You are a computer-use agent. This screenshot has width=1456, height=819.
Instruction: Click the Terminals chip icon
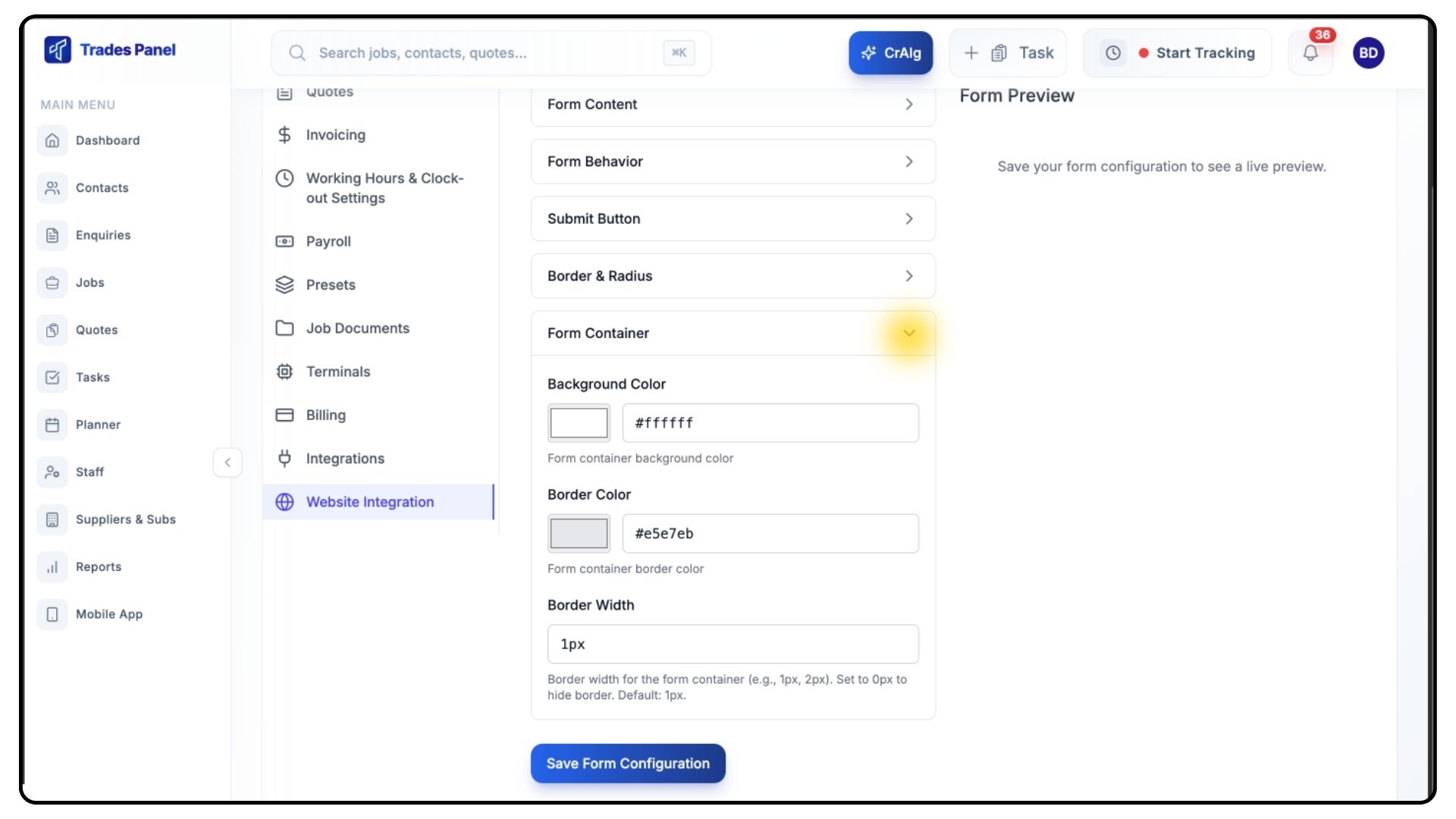click(284, 372)
